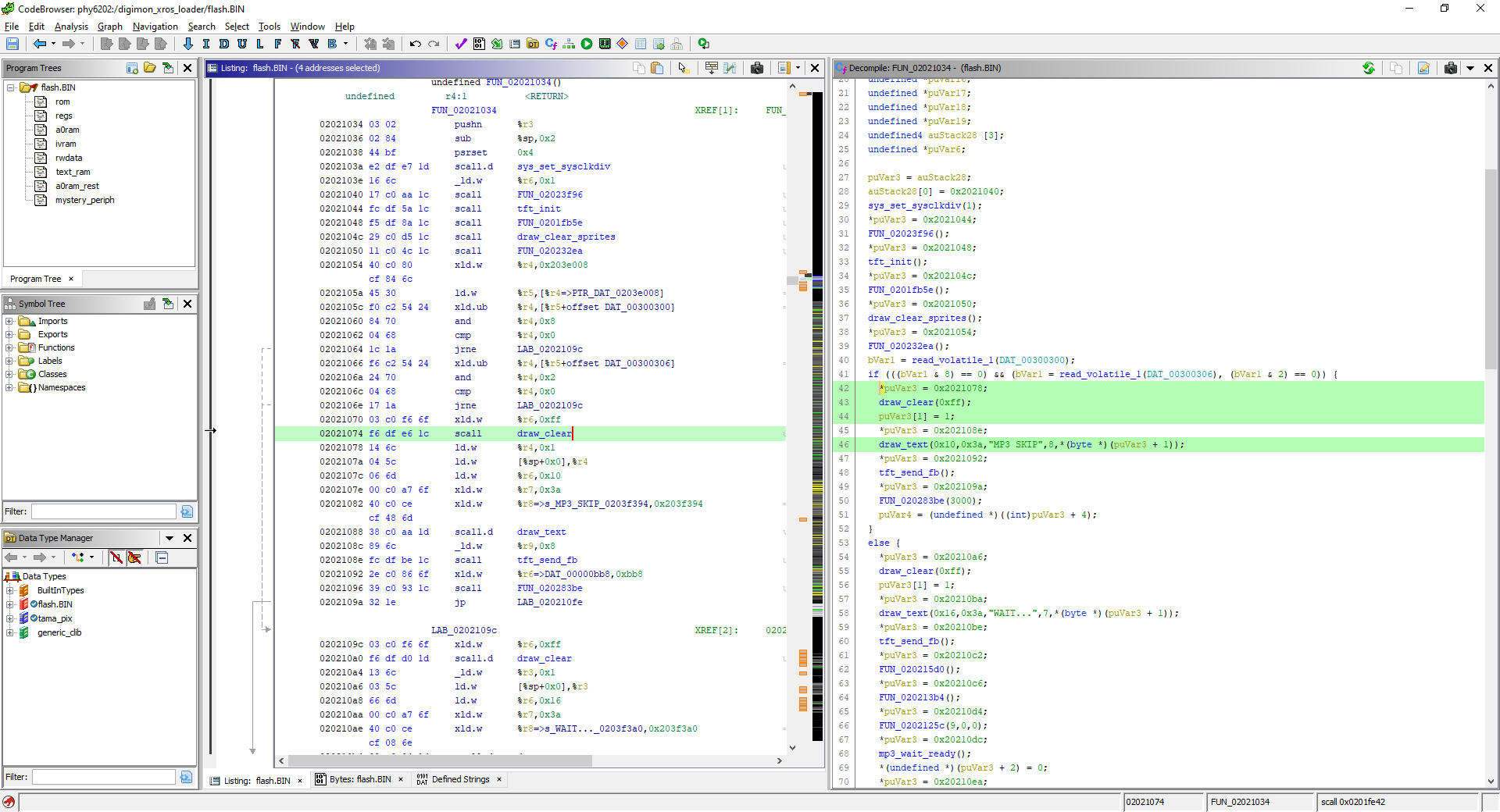1500x812 pixels.
Task: Copy text from the Decompile panel
Action: [x=1396, y=68]
